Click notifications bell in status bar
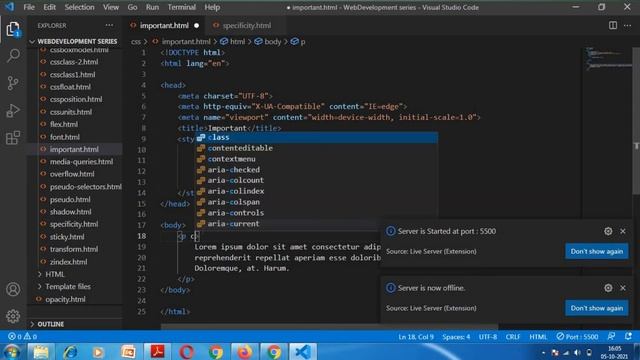The height and width of the screenshot is (360, 640). [x=628, y=336]
